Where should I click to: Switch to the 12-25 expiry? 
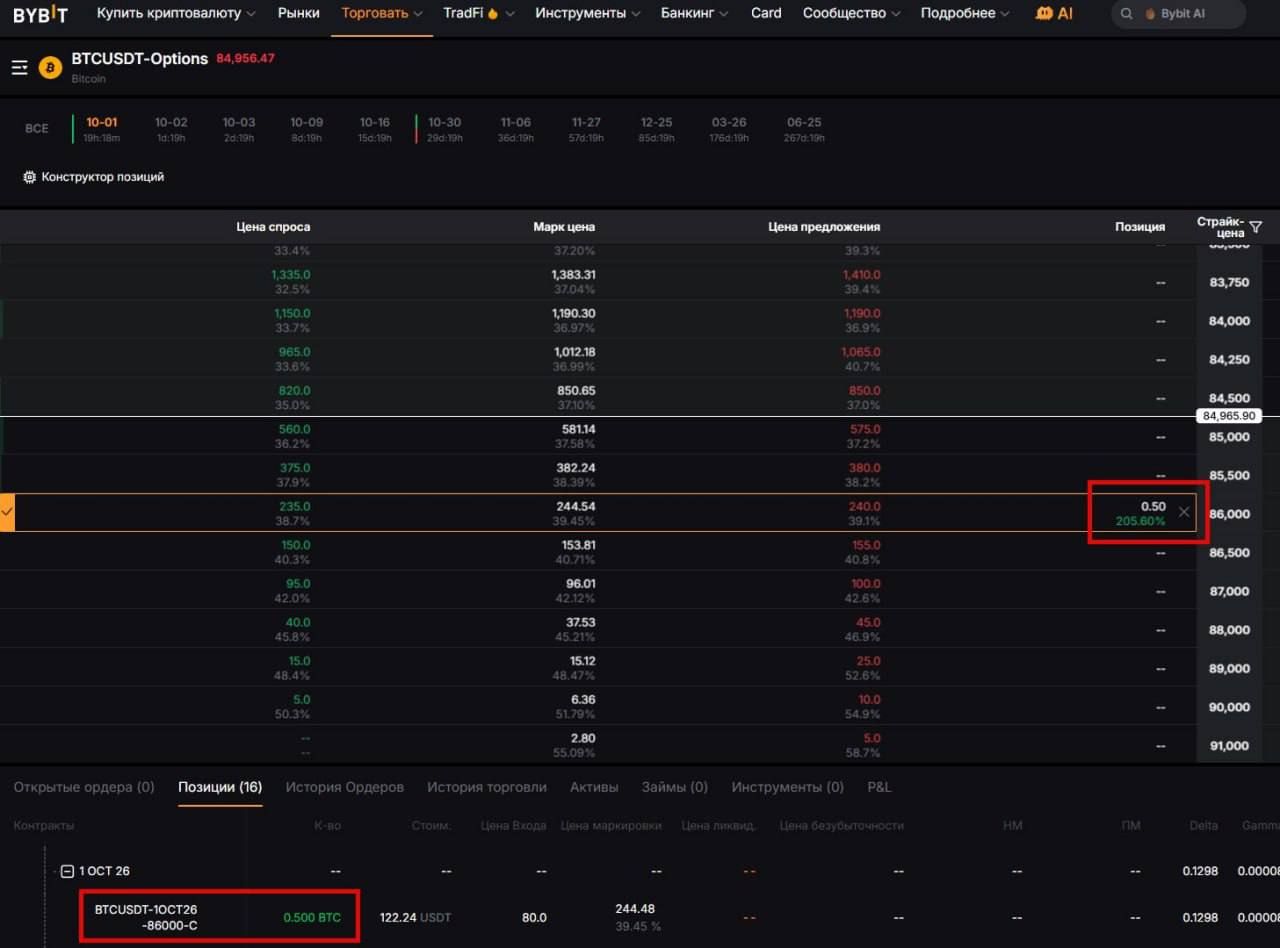click(657, 129)
